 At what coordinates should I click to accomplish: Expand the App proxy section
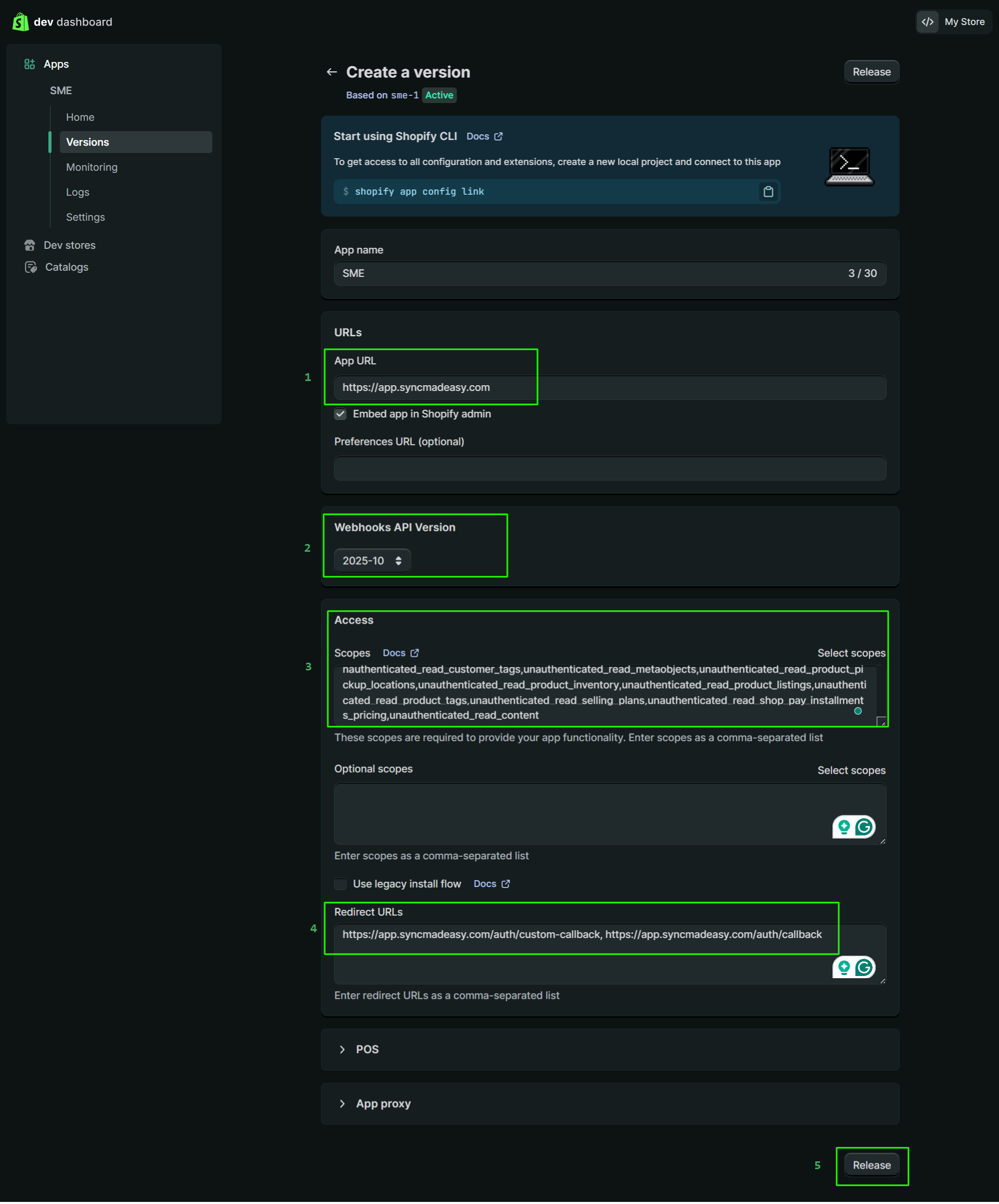(x=343, y=1104)
